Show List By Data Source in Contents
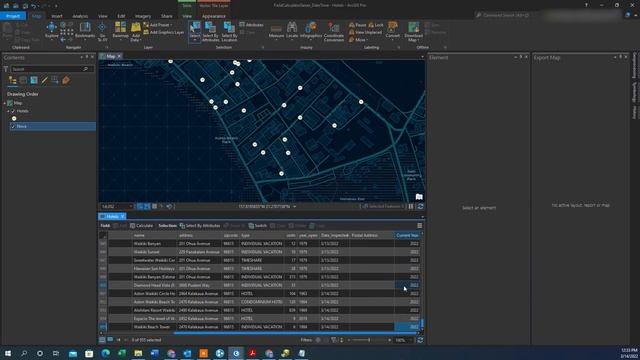The image size is (640, 360). pyautogui.click(x=23, y=80)
